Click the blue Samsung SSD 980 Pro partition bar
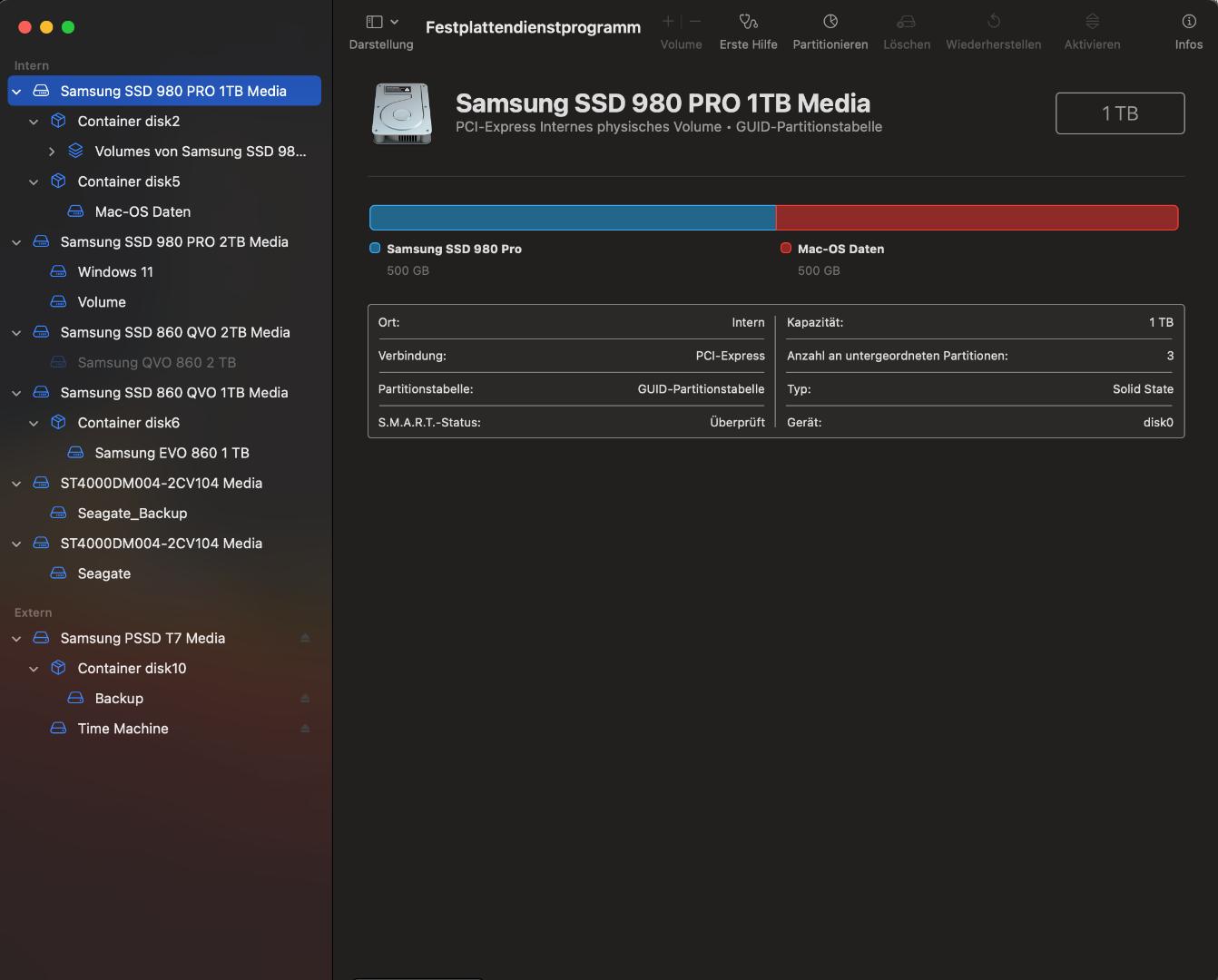This screenshot has height=980, width=1218. [x=573, y=218]
